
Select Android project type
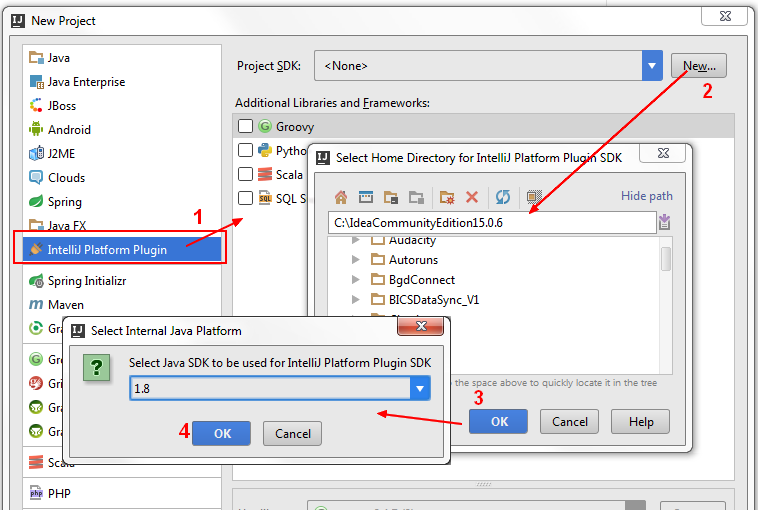[x=122, y=130]
